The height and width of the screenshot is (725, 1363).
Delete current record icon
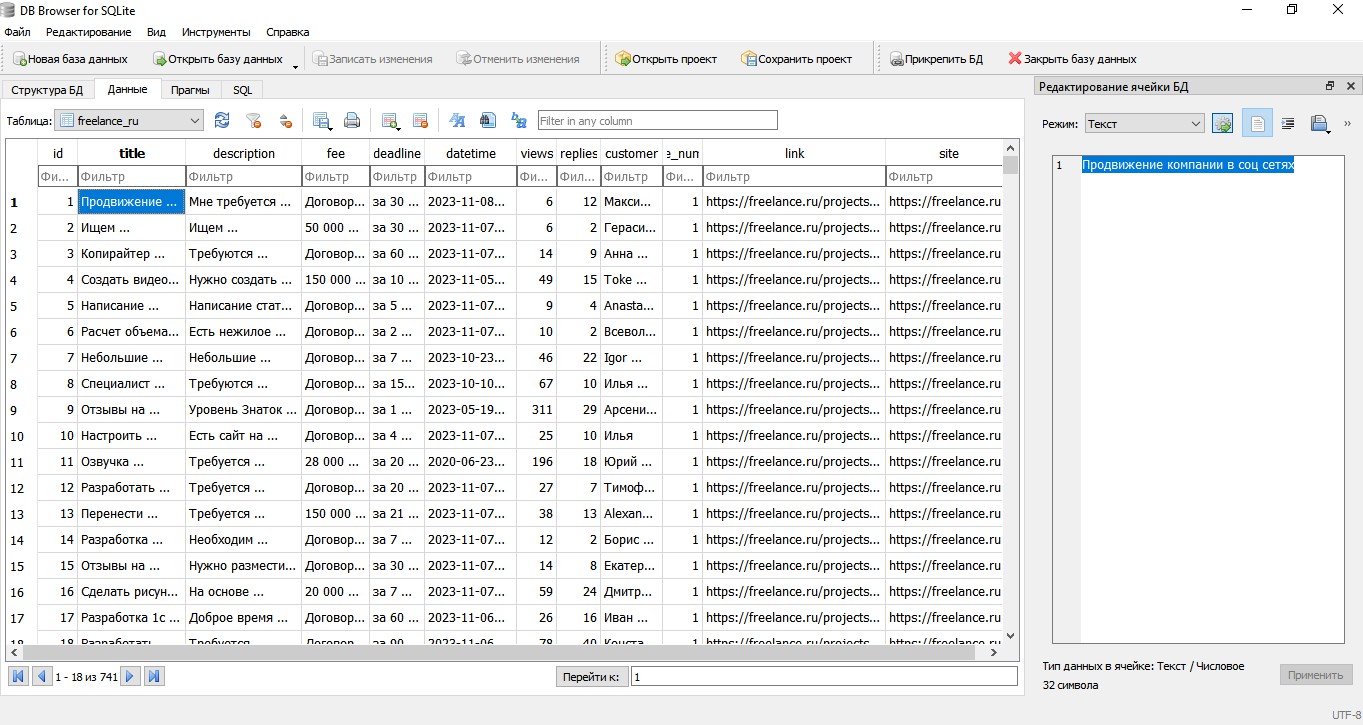coord(420,121)
